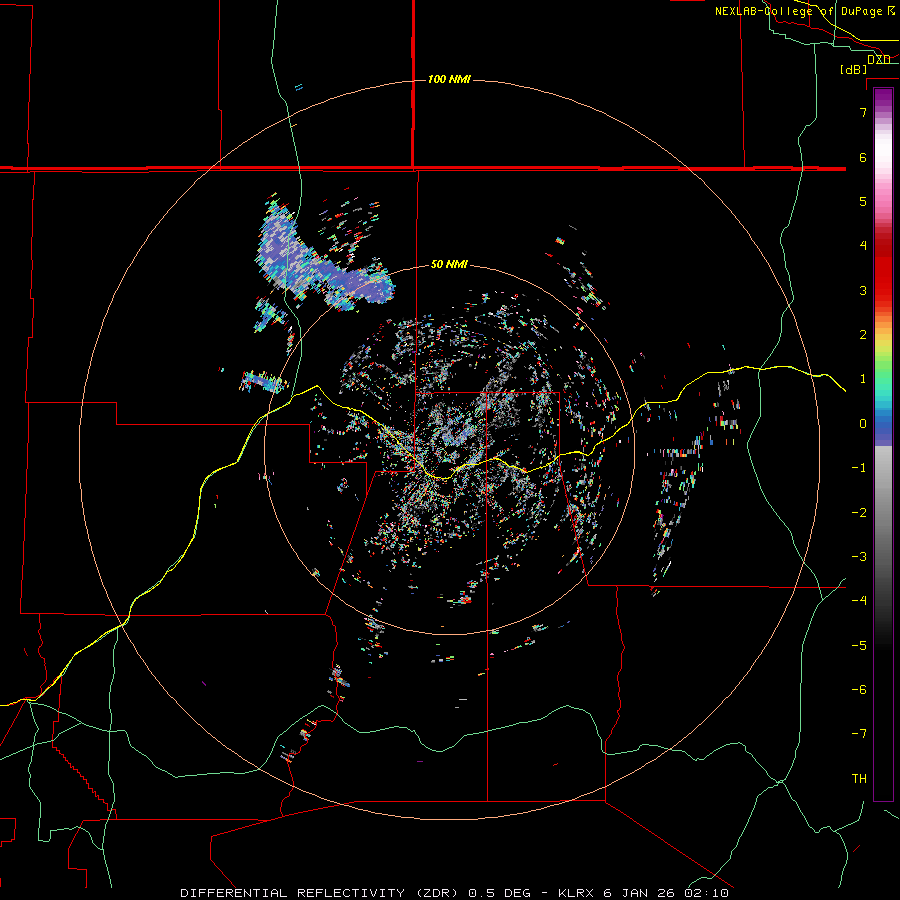Click the 6 dB value on the color scale
The image size is (900, 900).
coord(863,157)
